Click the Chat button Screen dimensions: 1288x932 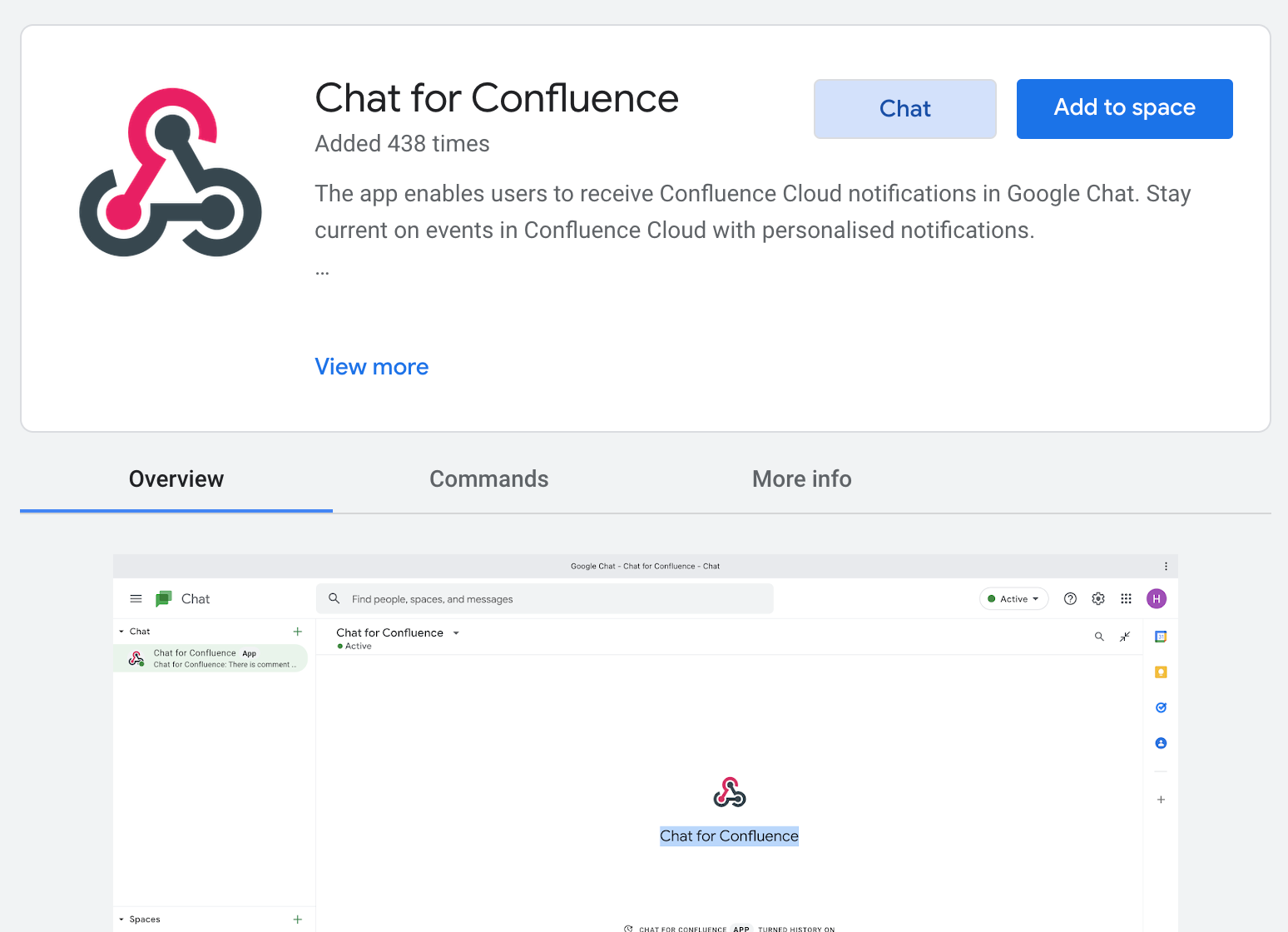click(x=904, y=109)
